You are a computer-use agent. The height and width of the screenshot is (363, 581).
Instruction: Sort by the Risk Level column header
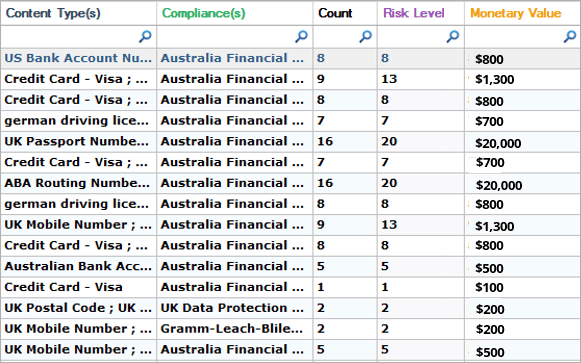[x=421, y=13]
